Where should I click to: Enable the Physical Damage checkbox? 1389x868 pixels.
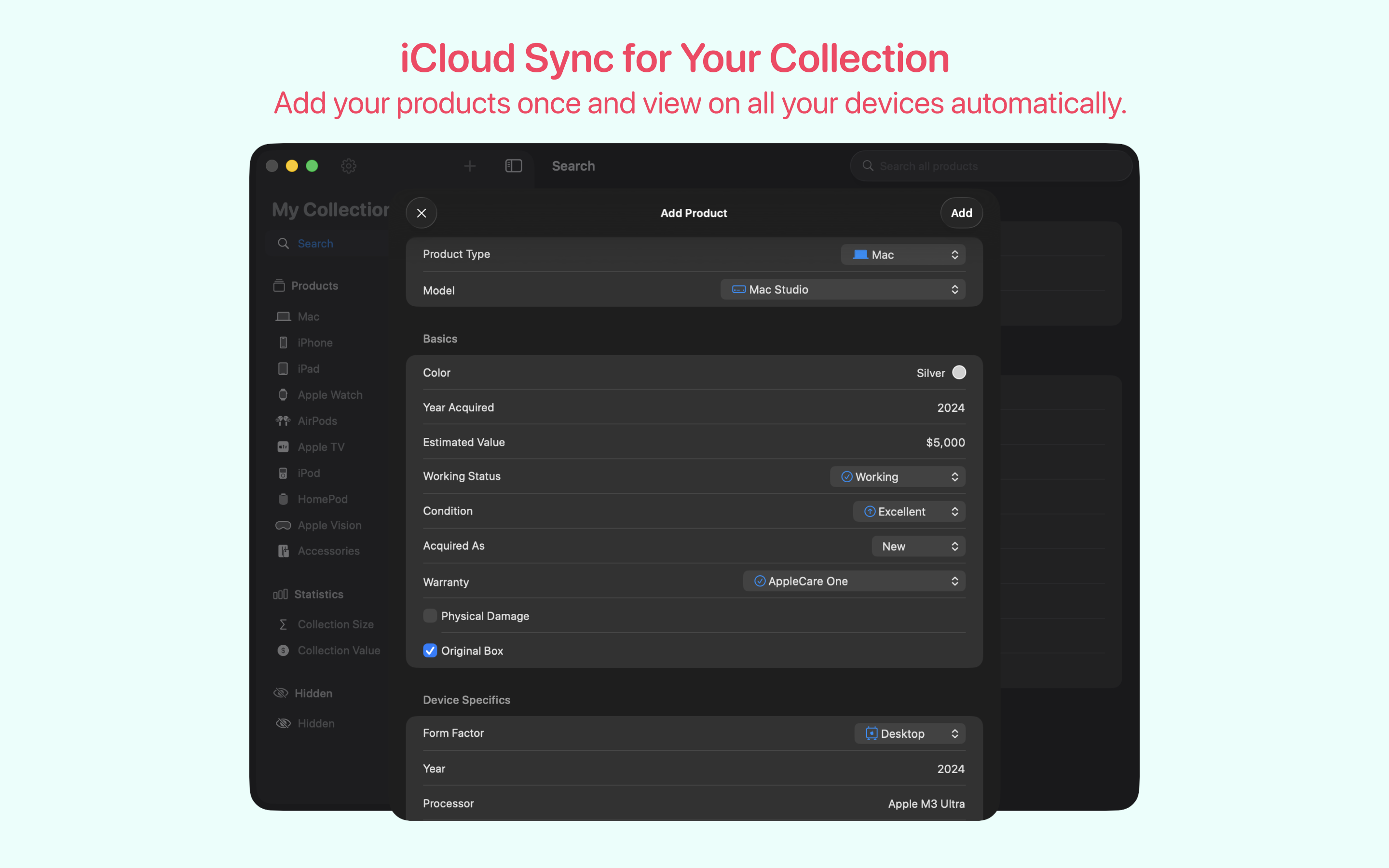tap(430, 616)
